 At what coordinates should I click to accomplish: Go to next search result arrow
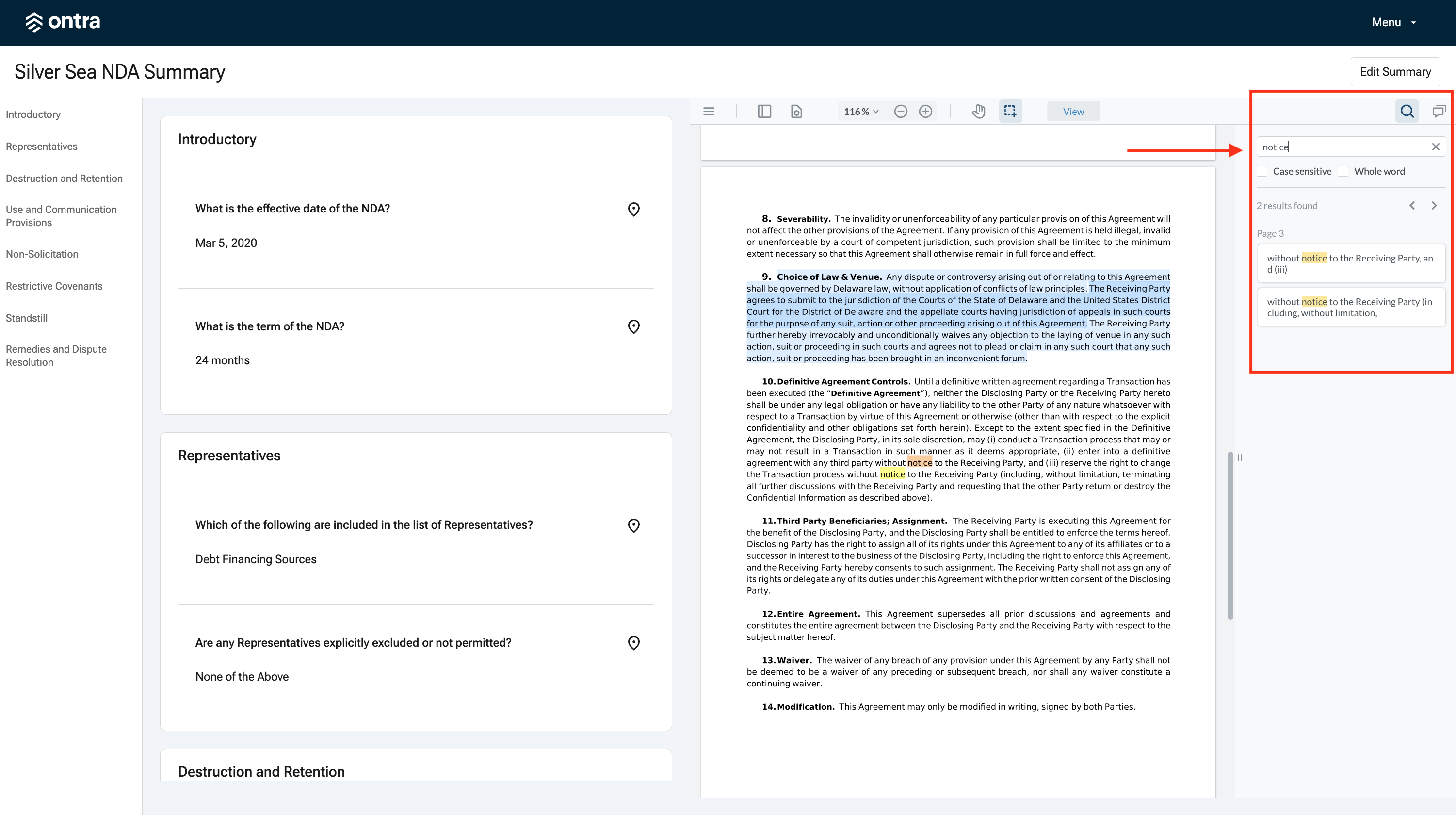click(1435, 206)
